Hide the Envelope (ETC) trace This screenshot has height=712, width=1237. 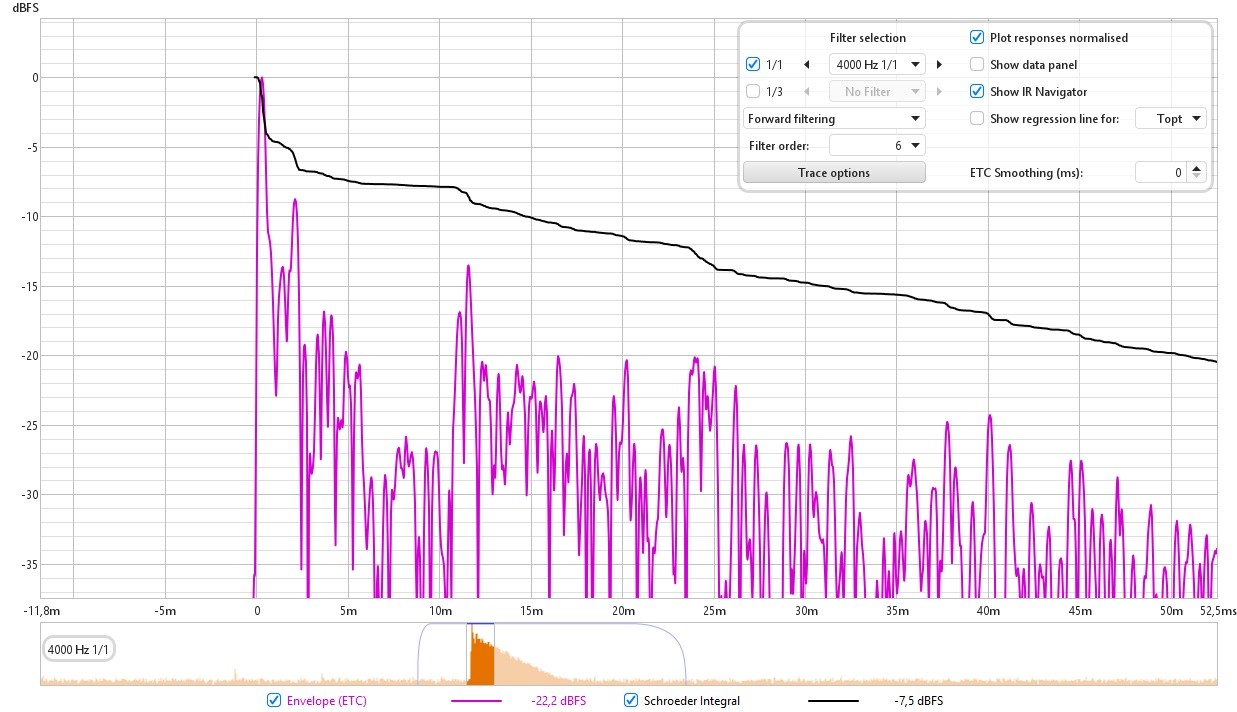click(274, 701)
